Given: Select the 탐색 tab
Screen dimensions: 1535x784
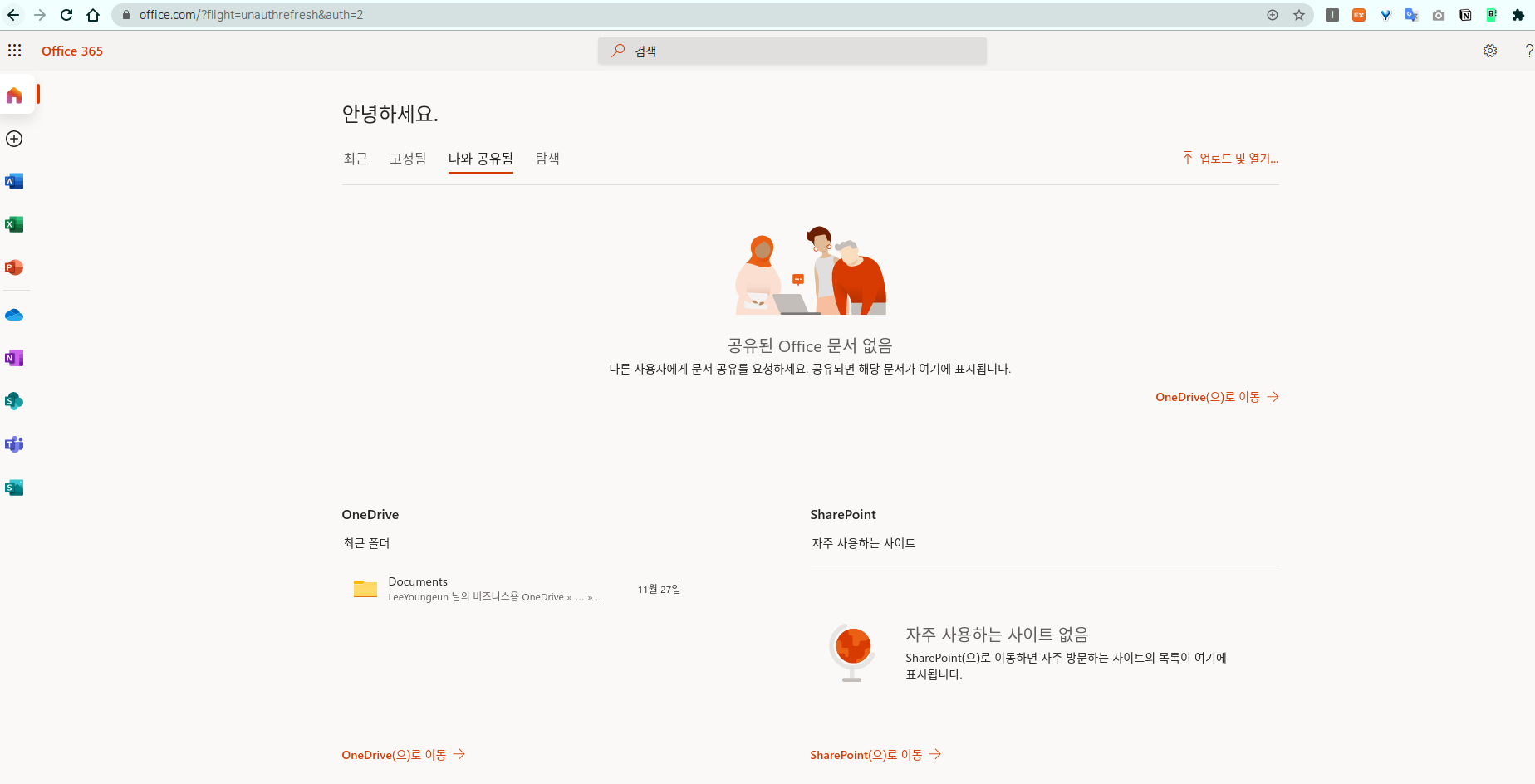Looking at the screenshot, I should point(547,159).
